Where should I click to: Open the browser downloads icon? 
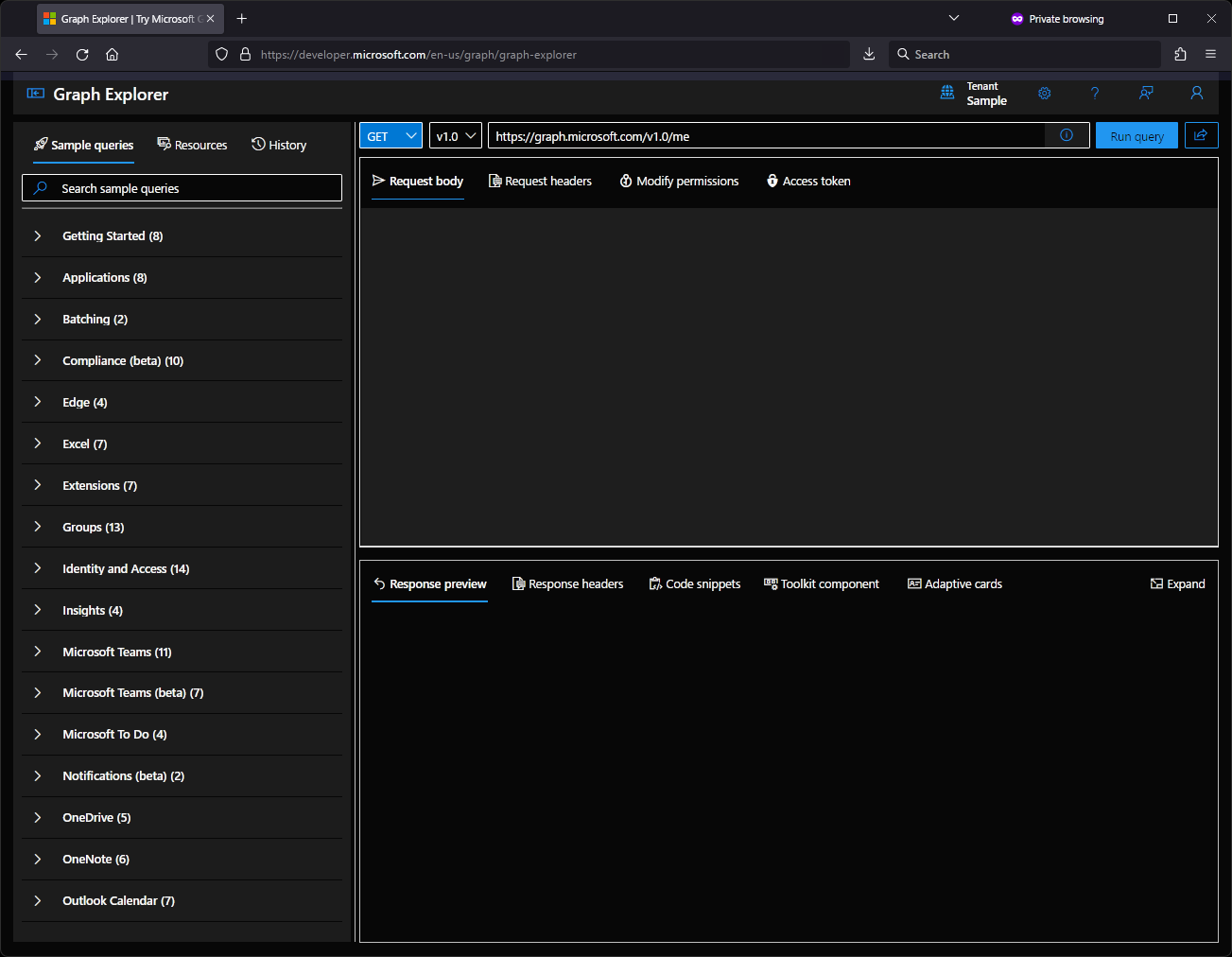tap(869, 54)
